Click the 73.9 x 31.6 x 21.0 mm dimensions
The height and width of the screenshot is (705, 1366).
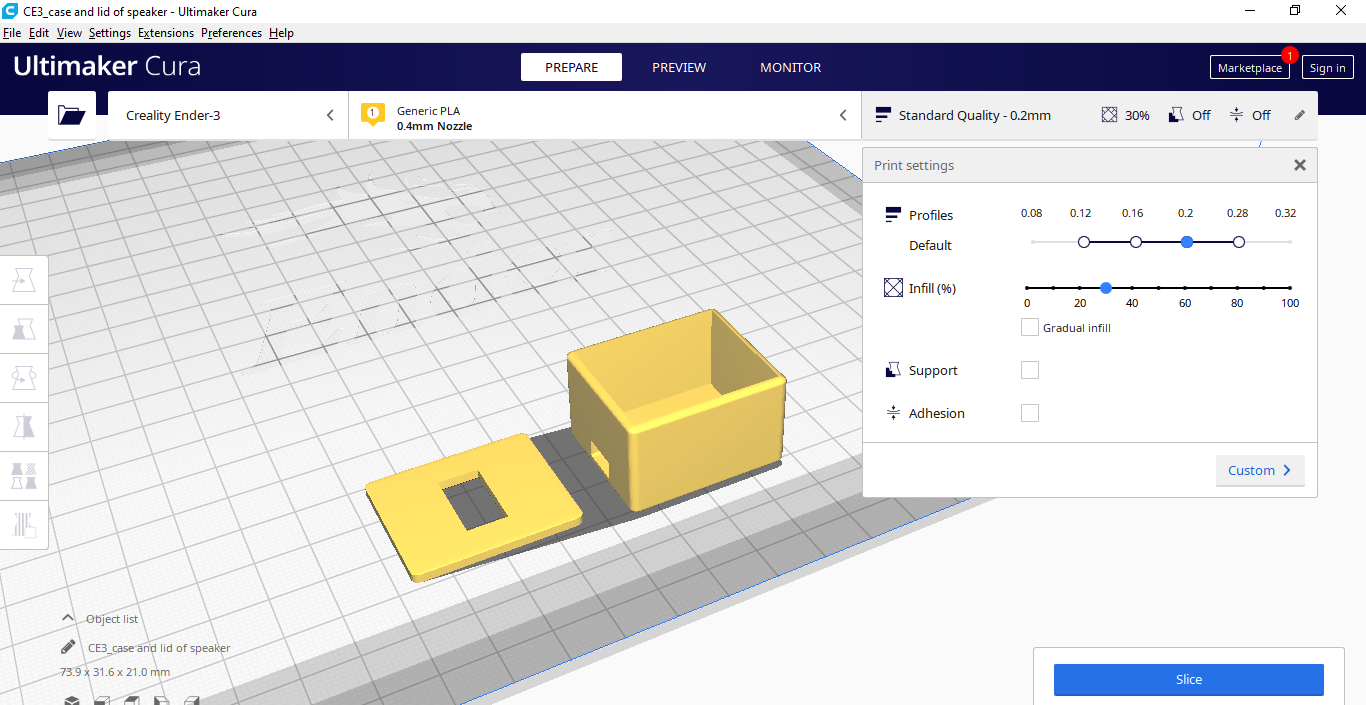point(115,672)
